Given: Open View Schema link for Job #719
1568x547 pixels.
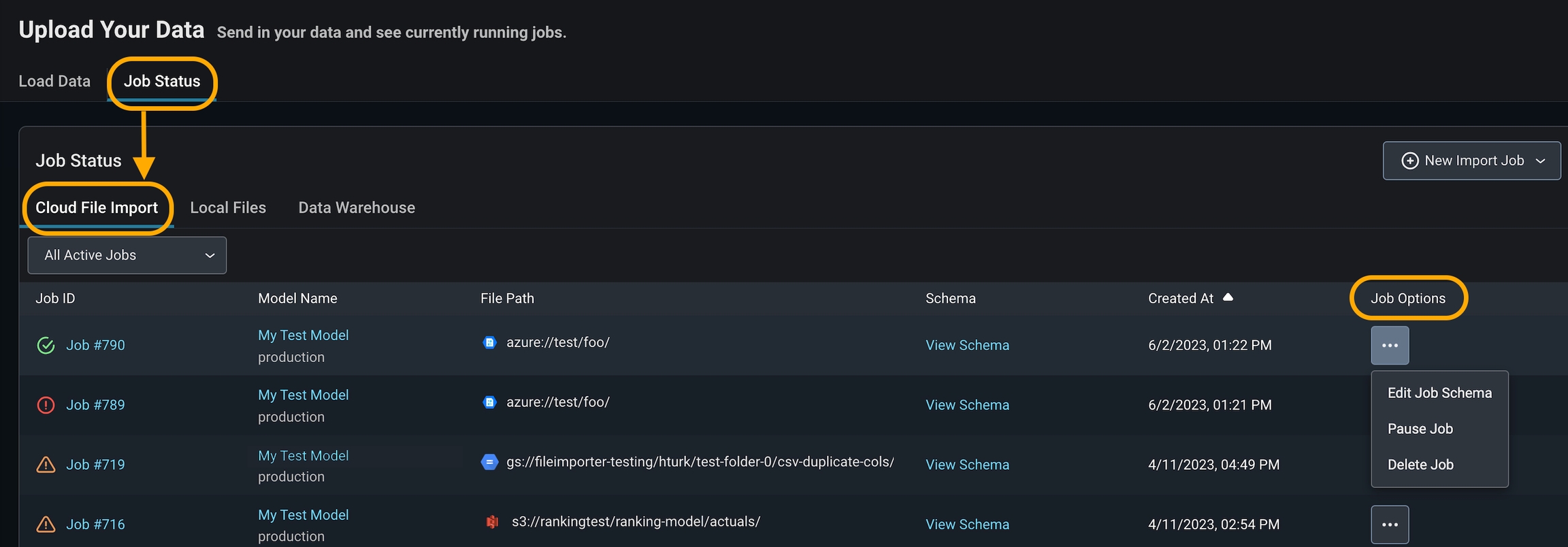Looking at the screenshot, I should [967, 465].
